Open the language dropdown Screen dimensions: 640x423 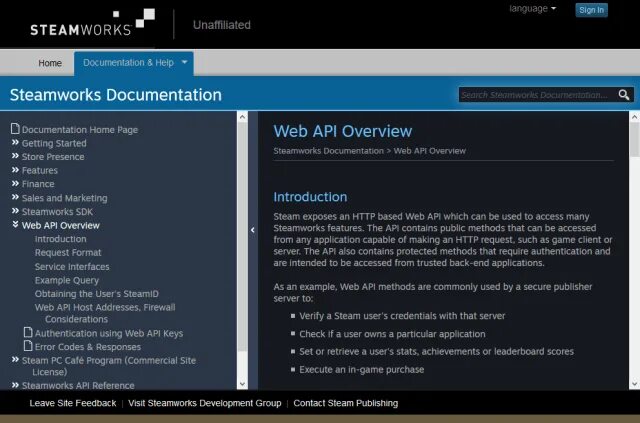(532, 9)
